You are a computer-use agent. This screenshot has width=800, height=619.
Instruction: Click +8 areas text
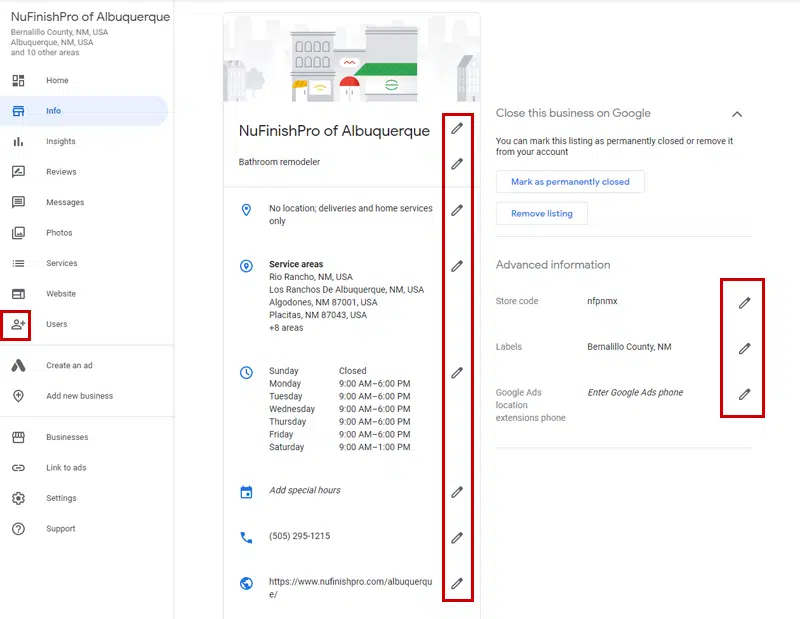pos(286,328)
